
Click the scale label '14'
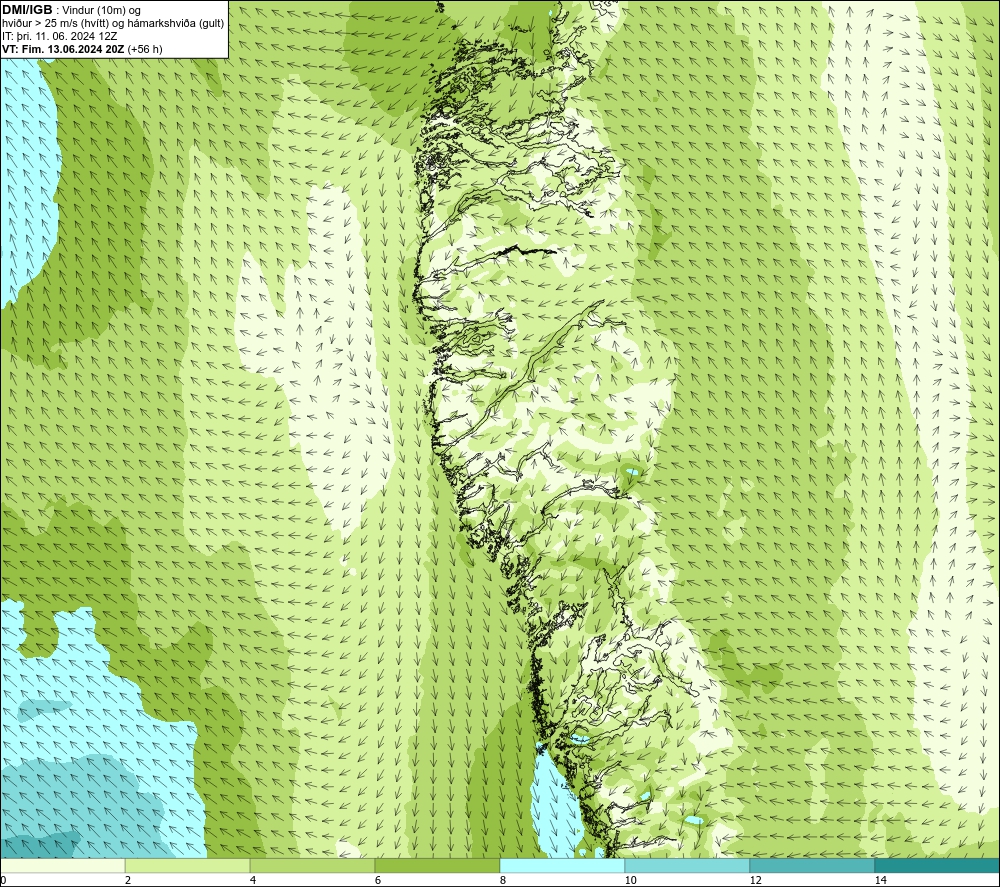[881, 880]
